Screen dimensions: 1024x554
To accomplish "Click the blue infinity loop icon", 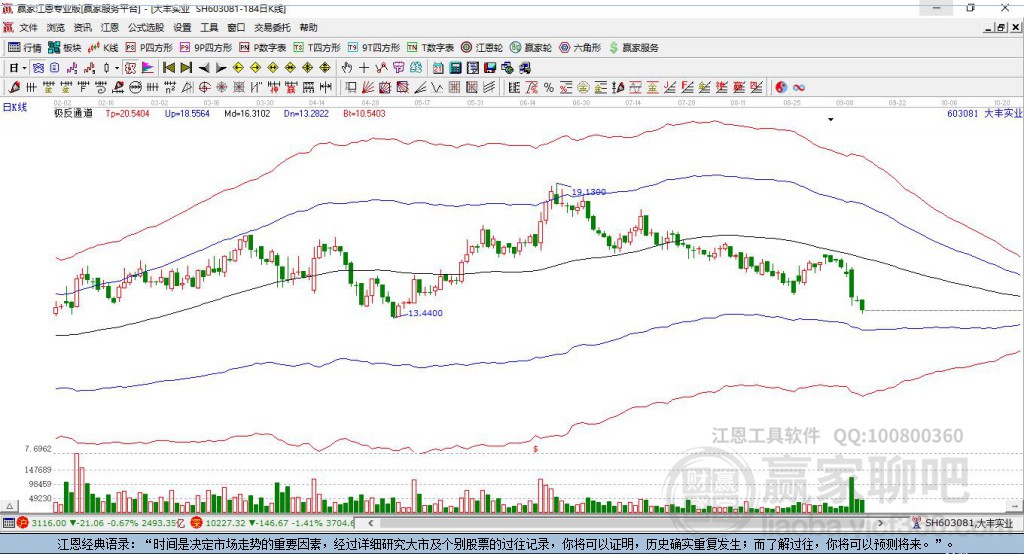I will [799, 88].
